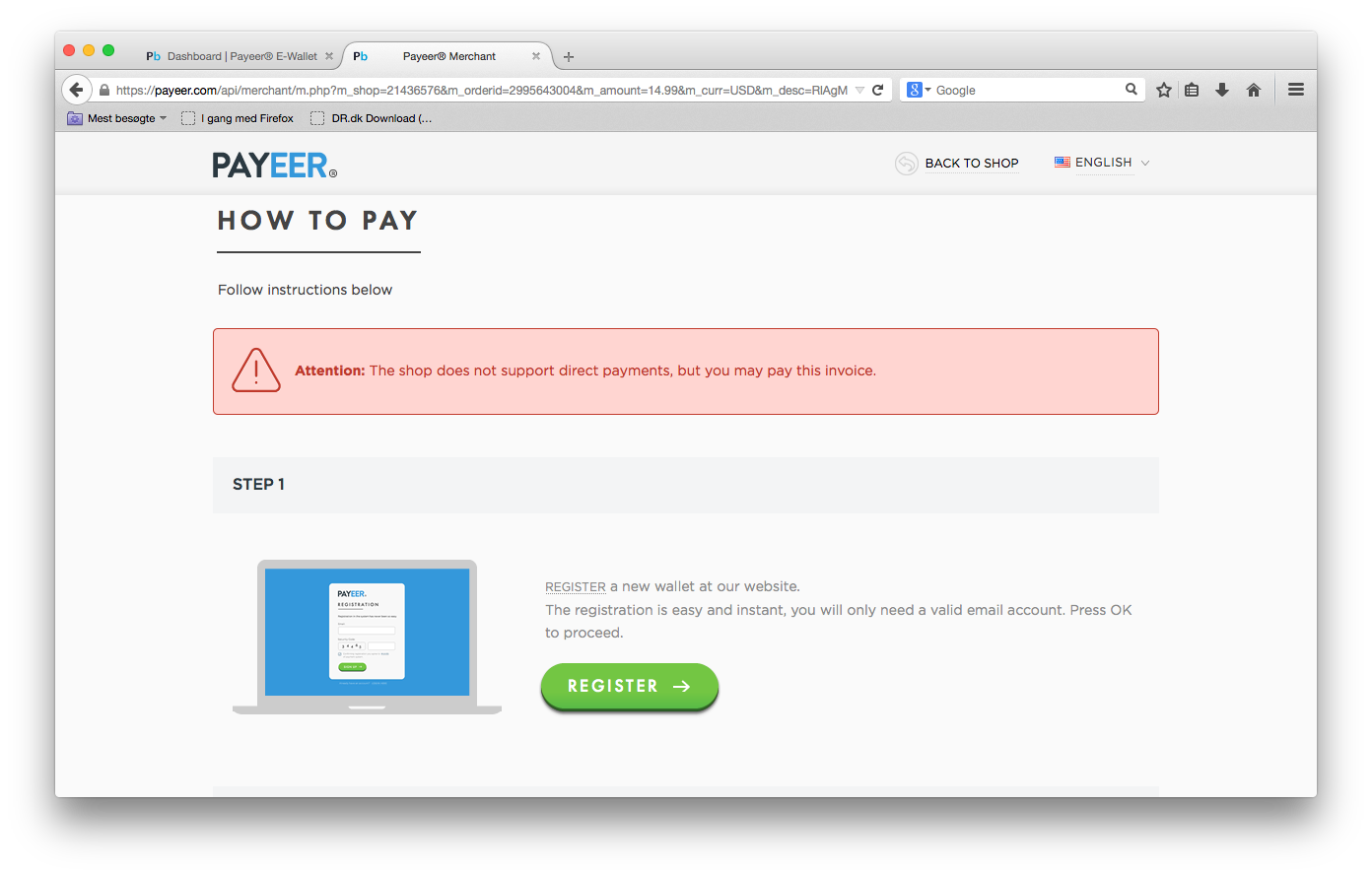Open the ENGLISH language dropdown

coord(1103,163)
